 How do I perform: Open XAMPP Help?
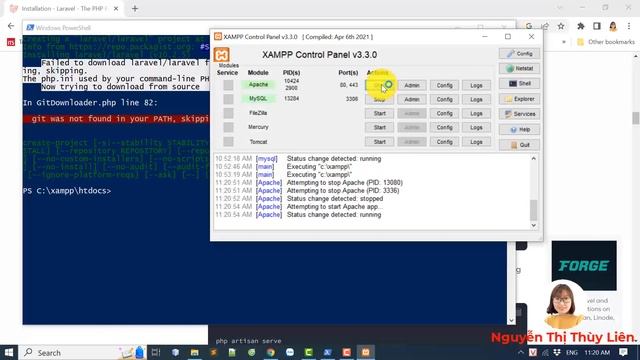pos(519,129)
